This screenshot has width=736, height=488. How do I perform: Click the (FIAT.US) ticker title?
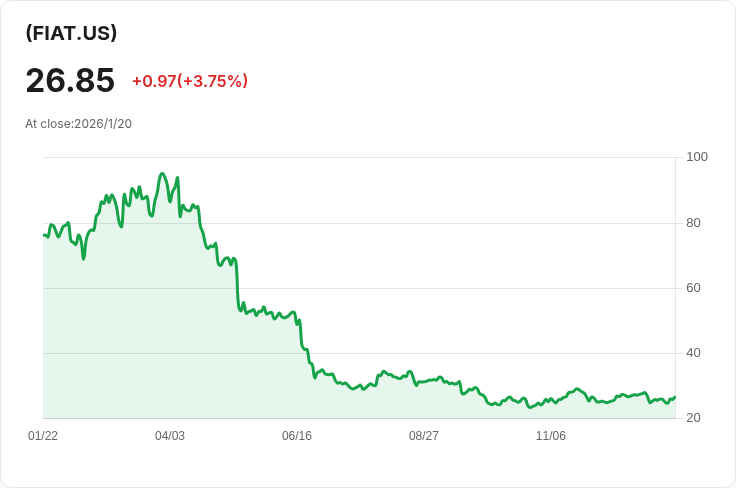[x=71, y=33]
